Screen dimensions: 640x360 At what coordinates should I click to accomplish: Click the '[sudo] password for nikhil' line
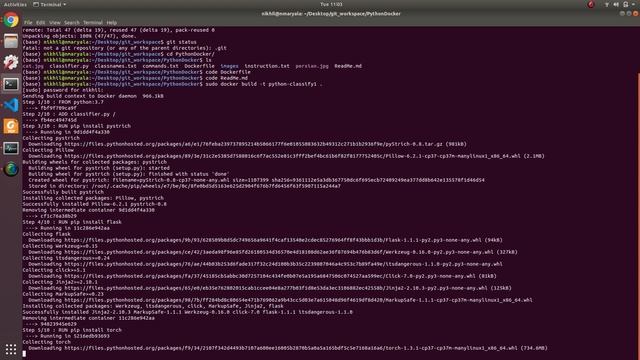click(63, 90)
